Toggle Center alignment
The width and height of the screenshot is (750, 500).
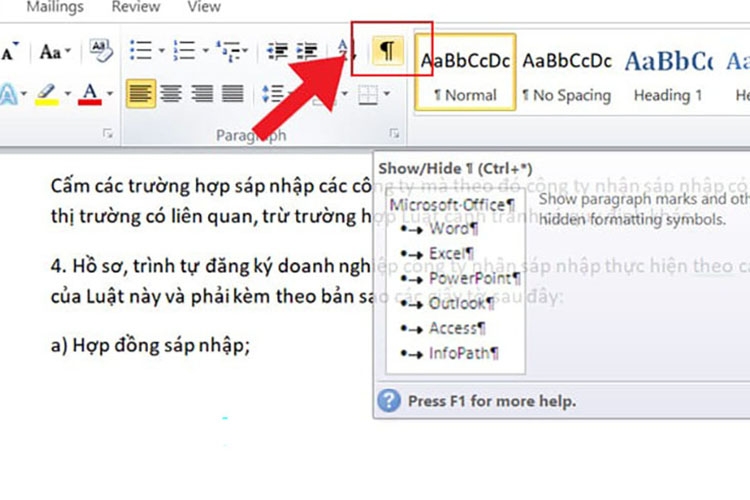tap(171, 93)
